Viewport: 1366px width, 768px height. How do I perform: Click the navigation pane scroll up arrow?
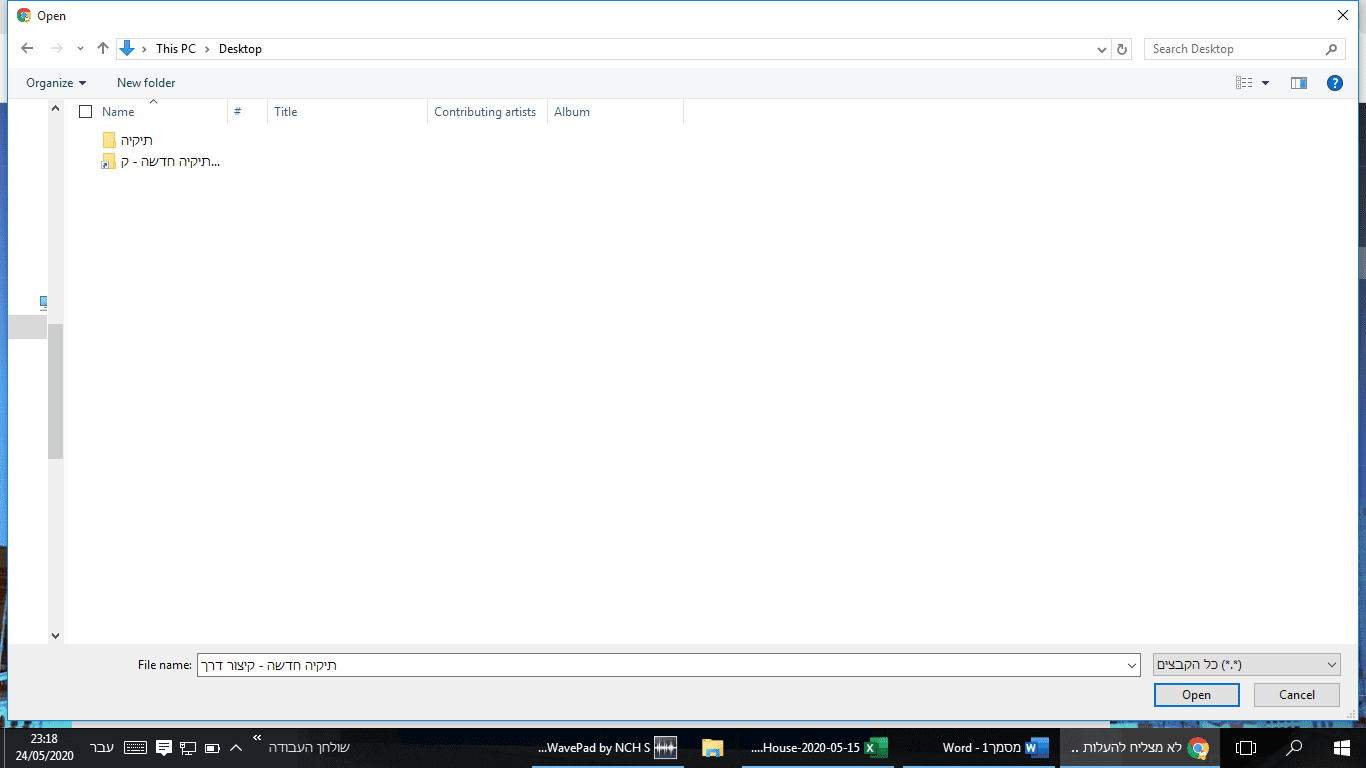coord(55,109)
